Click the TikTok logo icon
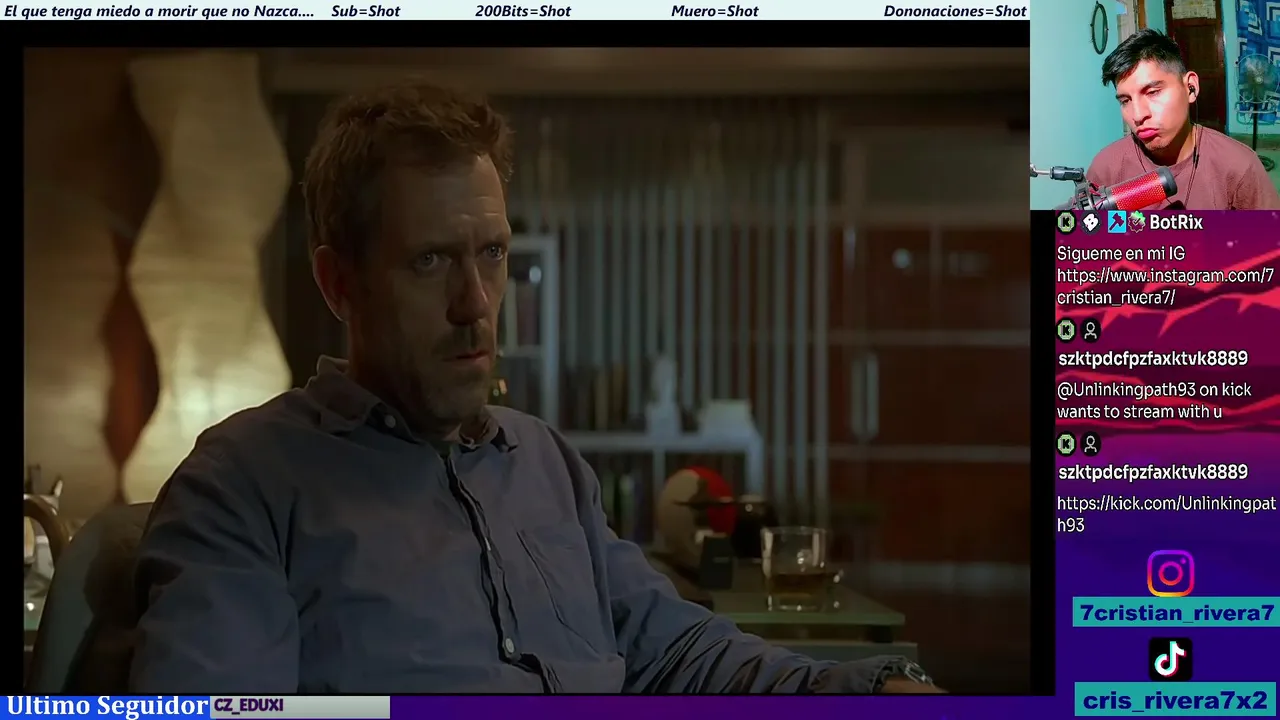The image size is (1280, 720). tap(1170, 659)
